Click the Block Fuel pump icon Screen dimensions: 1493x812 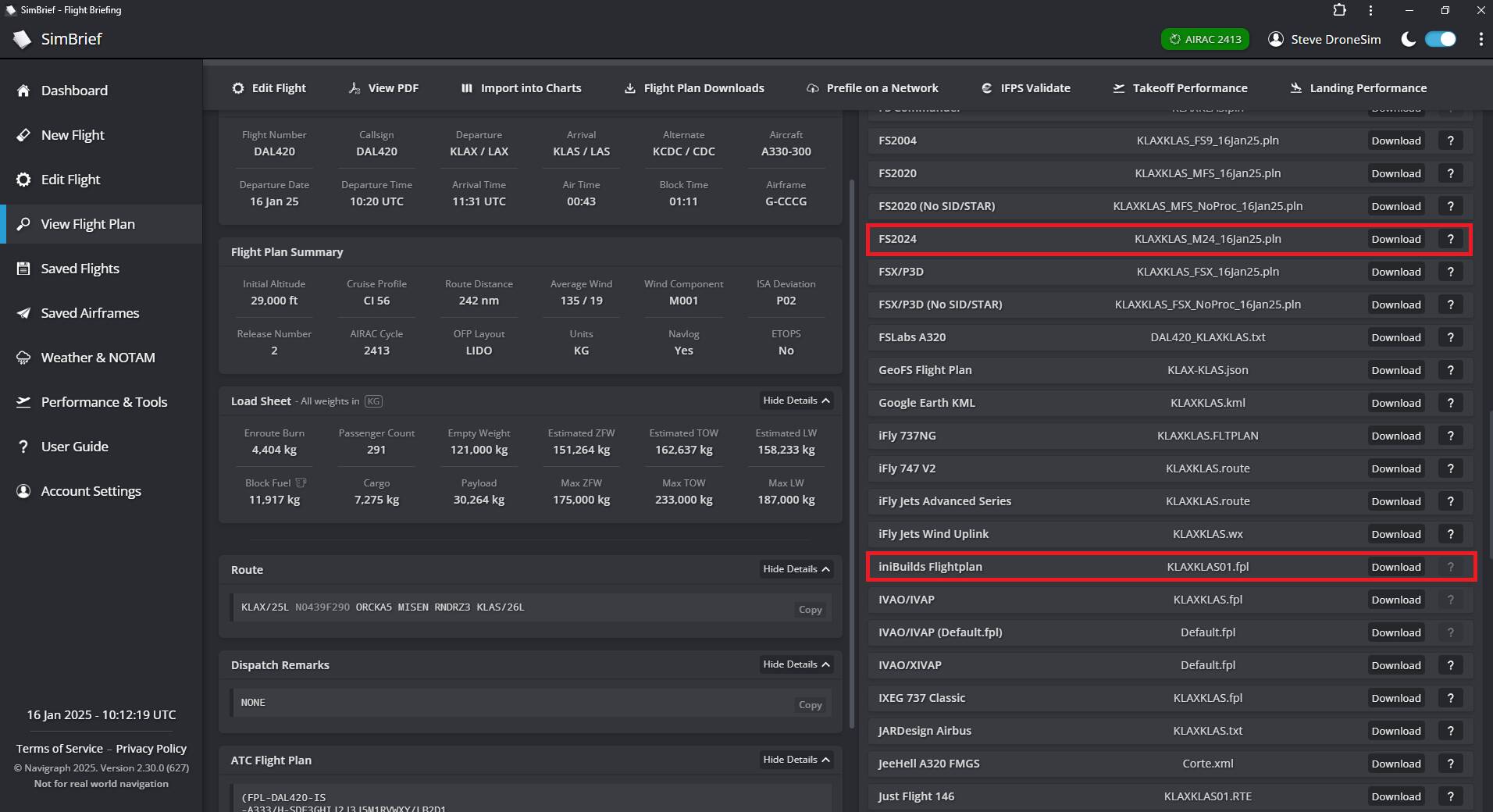(301, 483)
